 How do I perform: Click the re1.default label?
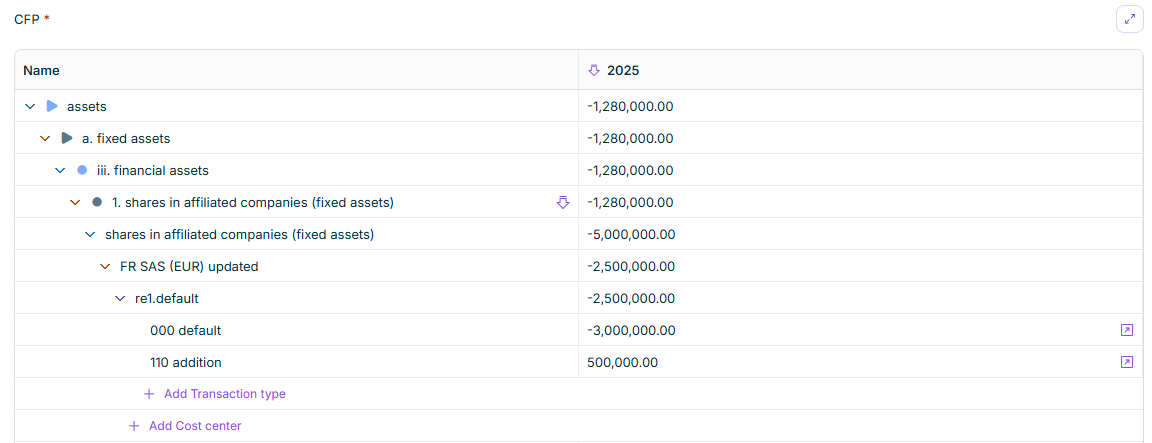point(167,298)
